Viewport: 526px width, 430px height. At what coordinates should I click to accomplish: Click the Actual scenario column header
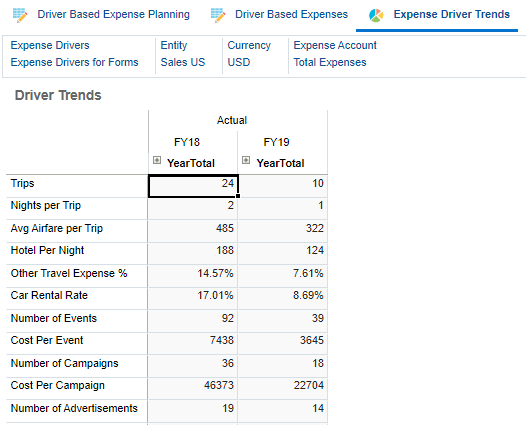(232, 120)
